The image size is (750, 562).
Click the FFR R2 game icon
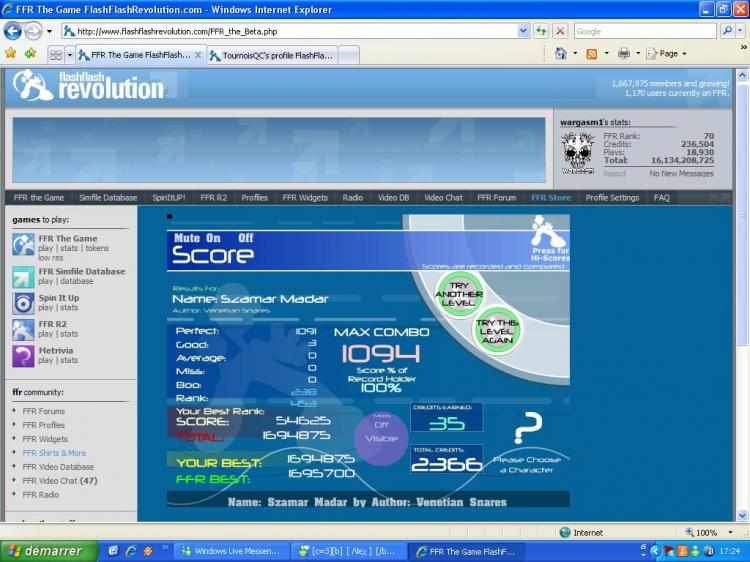click(x=23, y=330)
